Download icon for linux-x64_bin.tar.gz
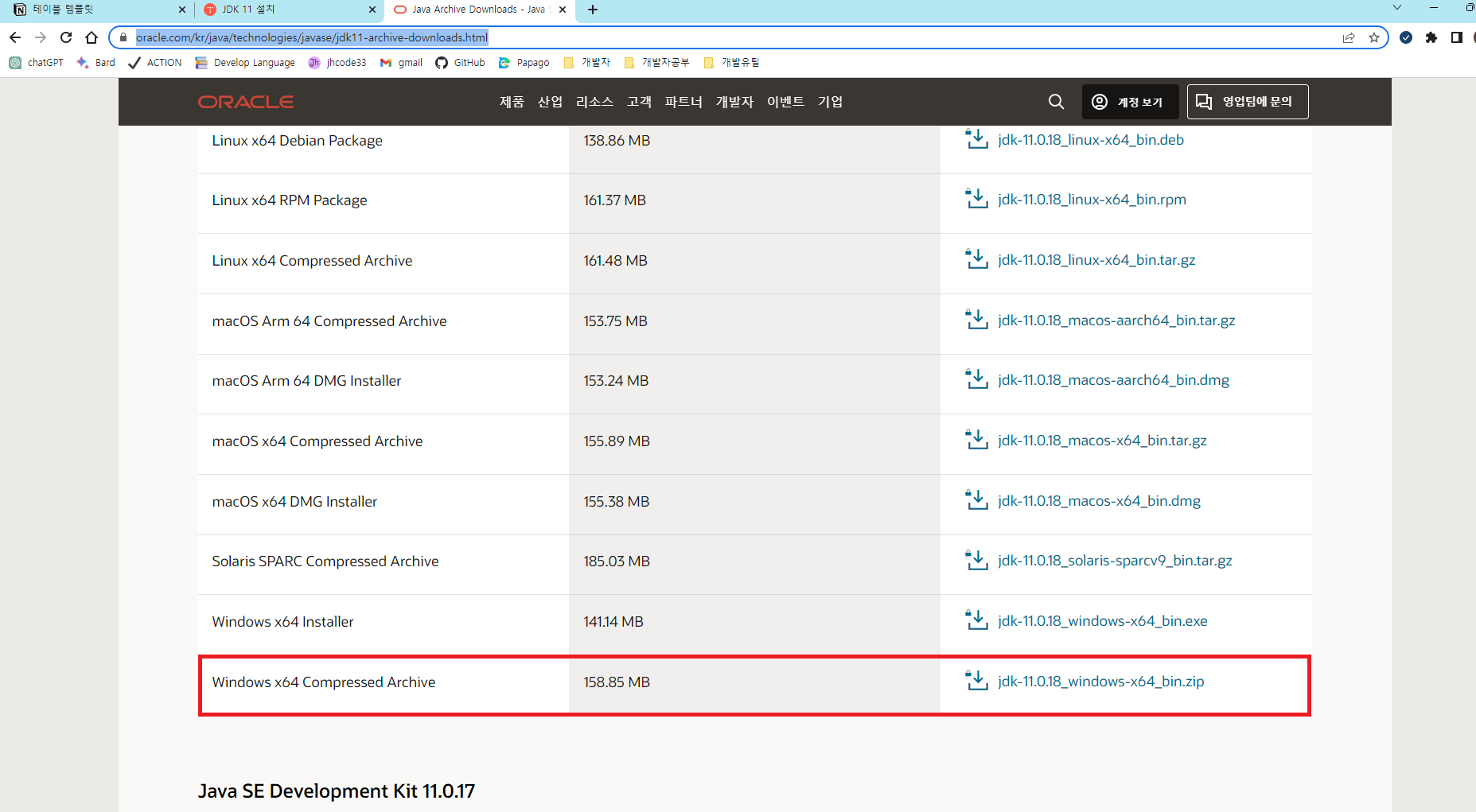Viewport: 1476px width, 812px height. 976,258
